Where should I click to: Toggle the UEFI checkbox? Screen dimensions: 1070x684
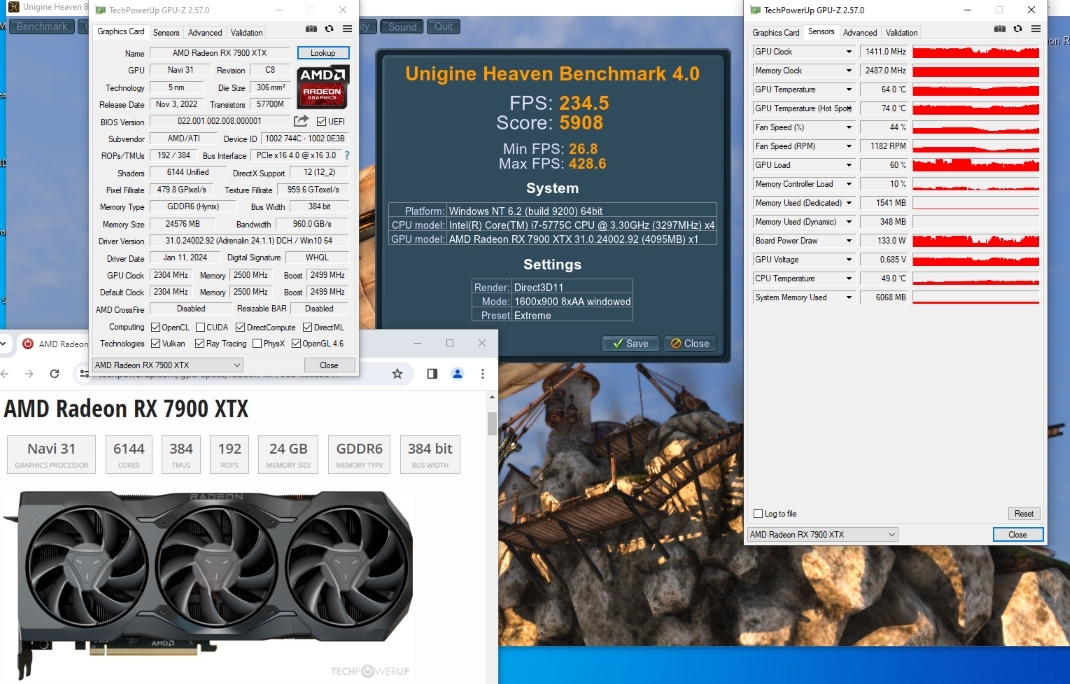321,122
